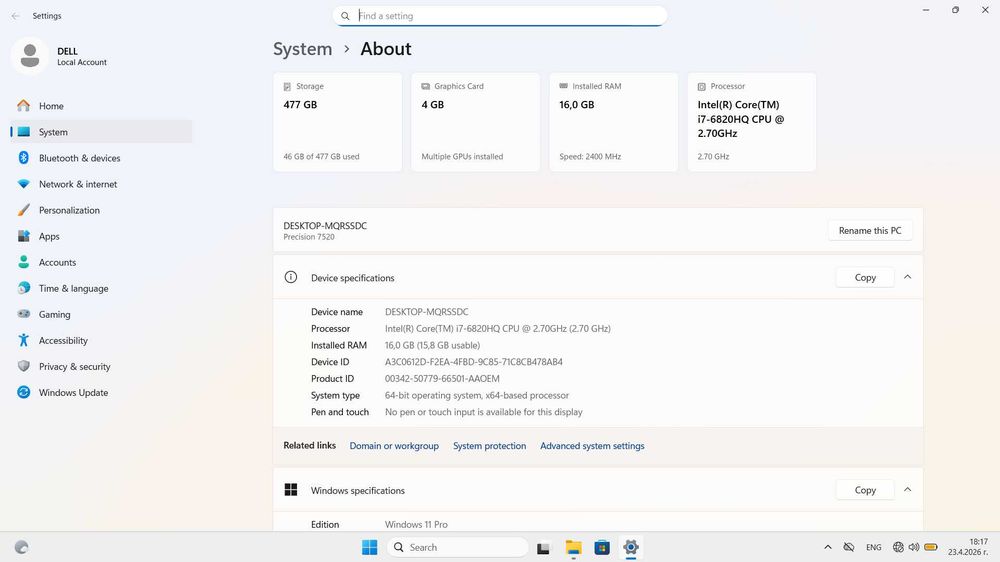Select the Device ID value text

[473, 362]
